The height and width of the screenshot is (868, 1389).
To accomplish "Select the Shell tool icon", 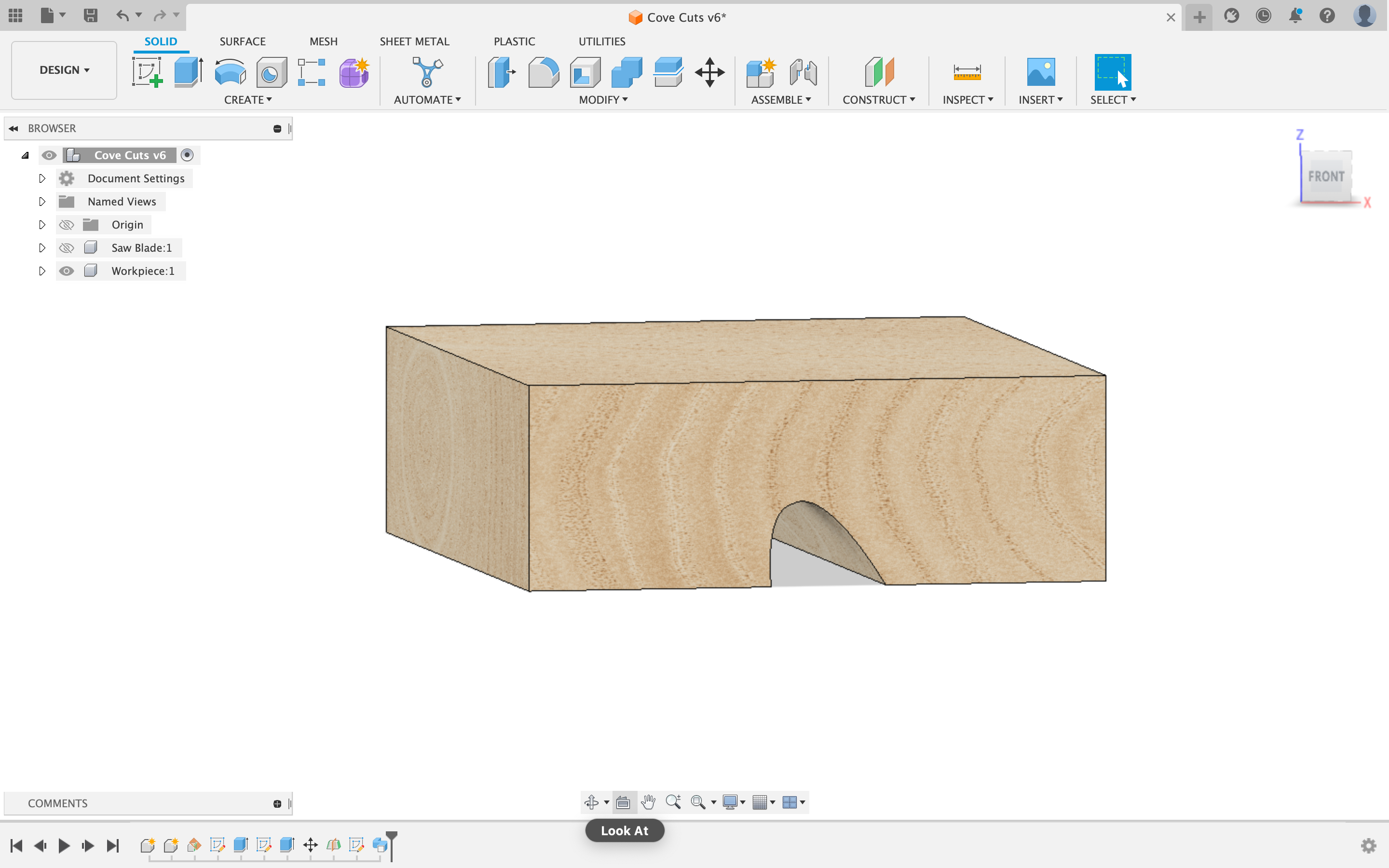I will click(x=585, y=72).
